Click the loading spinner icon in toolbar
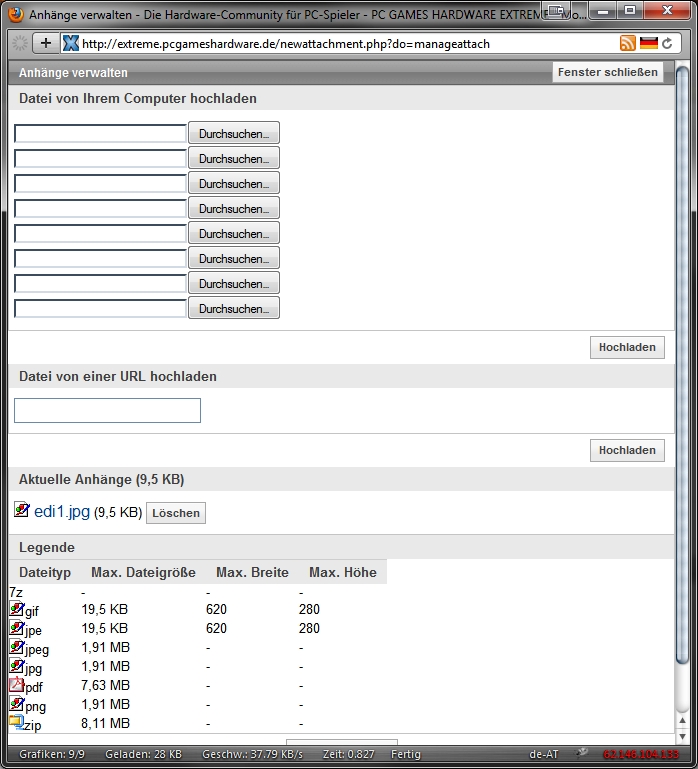This screenshot has width=698, height=769. (x=20, y=43)
